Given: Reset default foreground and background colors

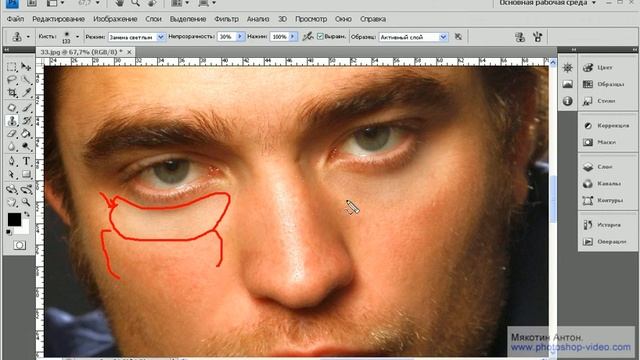Looking at the screenshot, I should (x=9, y=232).
